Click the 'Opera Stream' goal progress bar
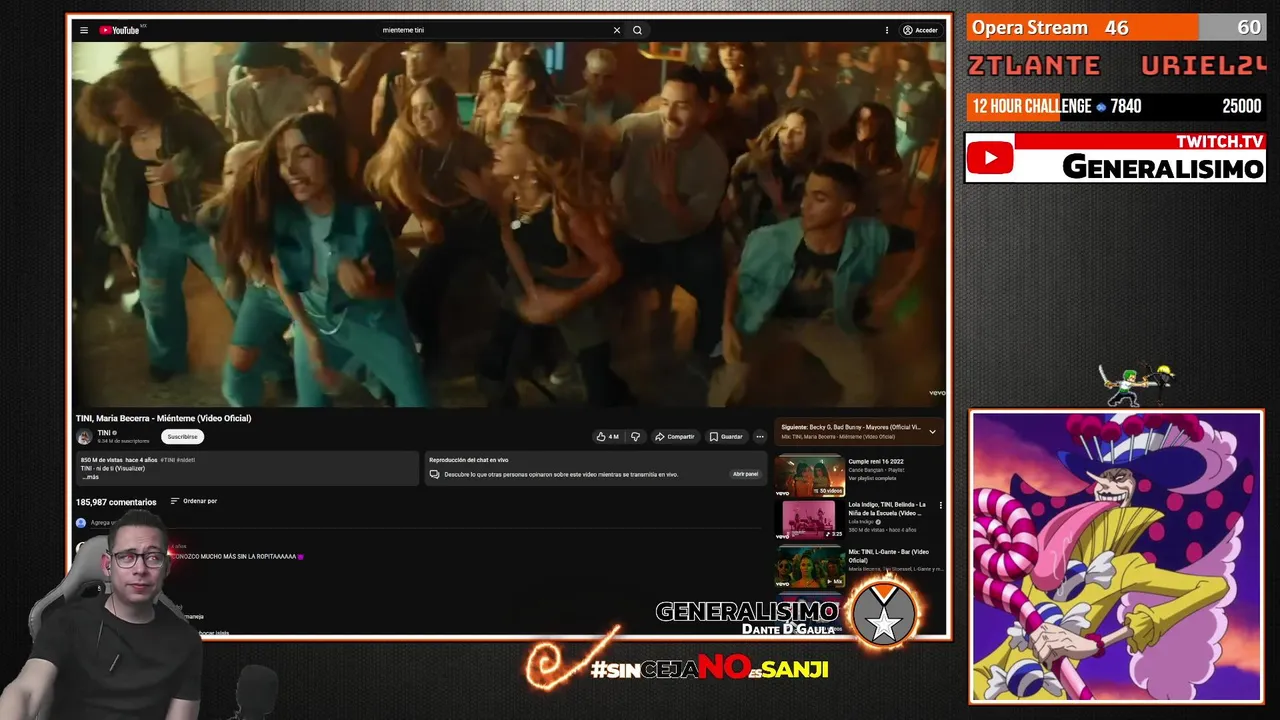 [1115, 28]
